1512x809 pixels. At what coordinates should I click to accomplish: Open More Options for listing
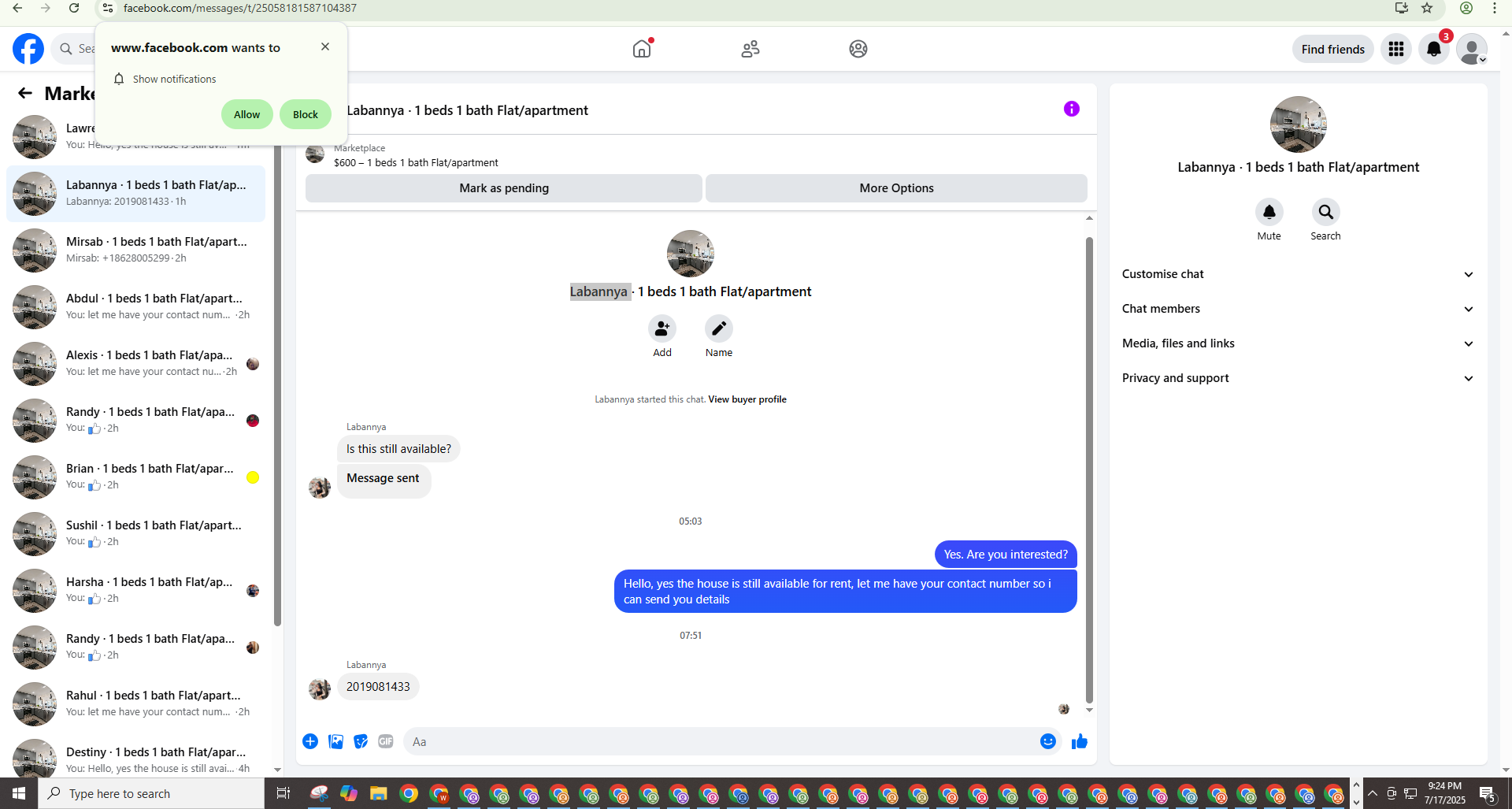896,188
